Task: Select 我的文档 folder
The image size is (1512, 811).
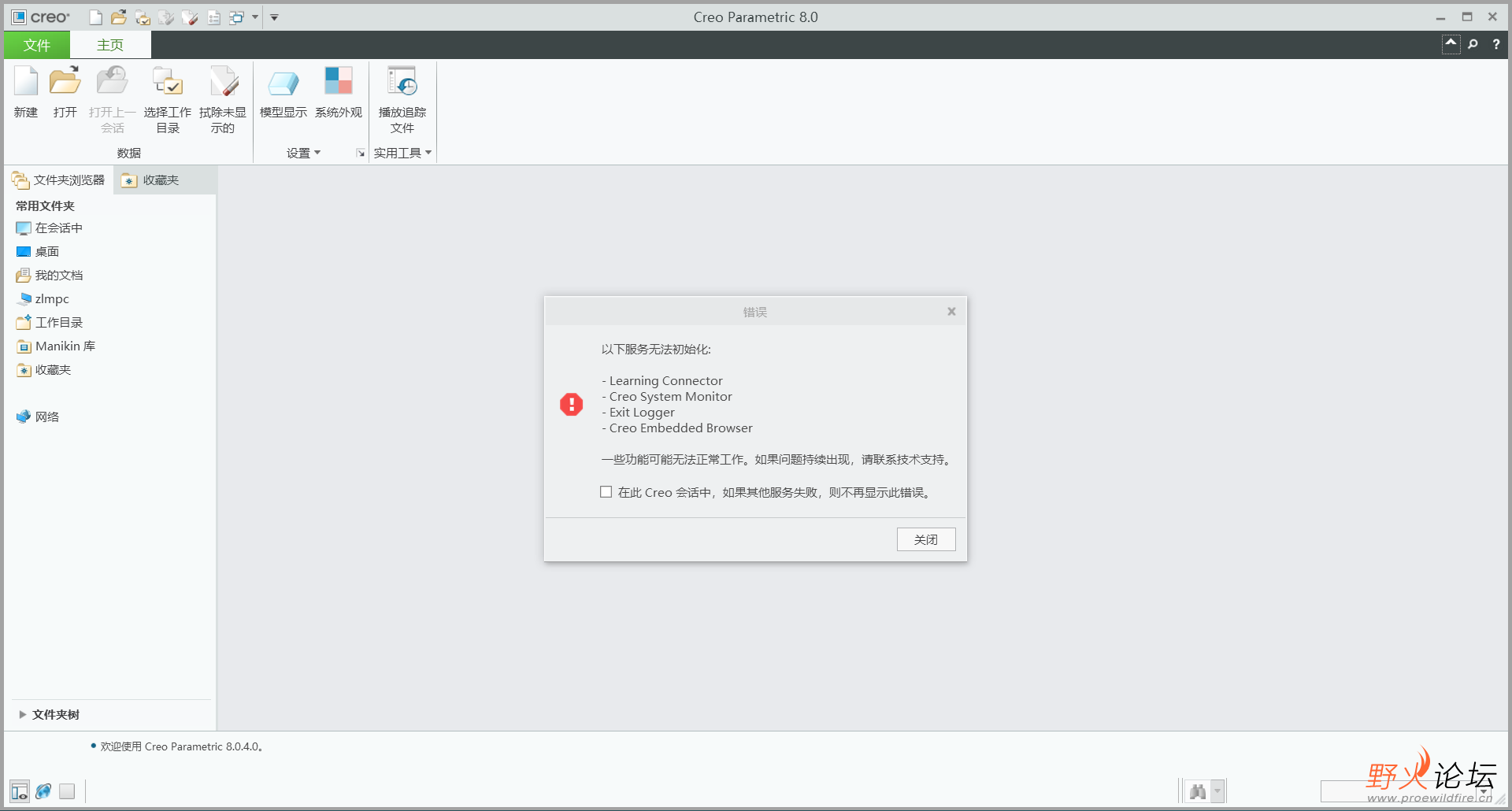Action: tap(50, 275)
